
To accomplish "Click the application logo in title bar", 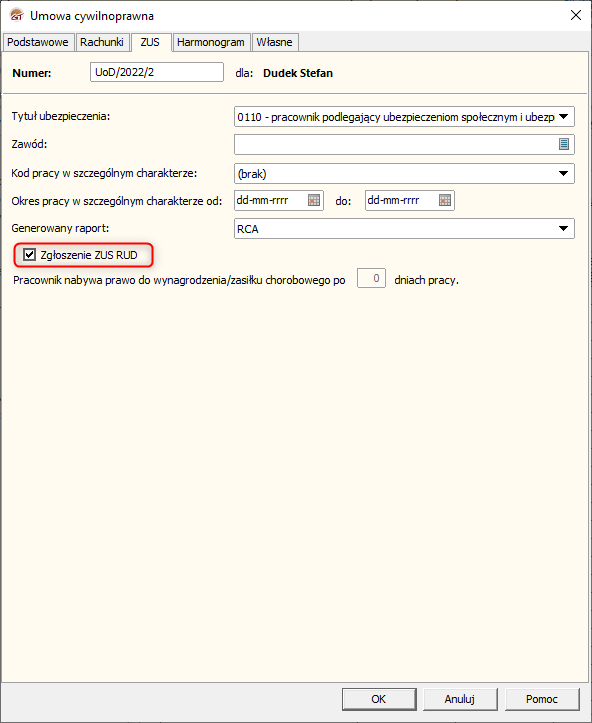I will click(x=17, y=15).
